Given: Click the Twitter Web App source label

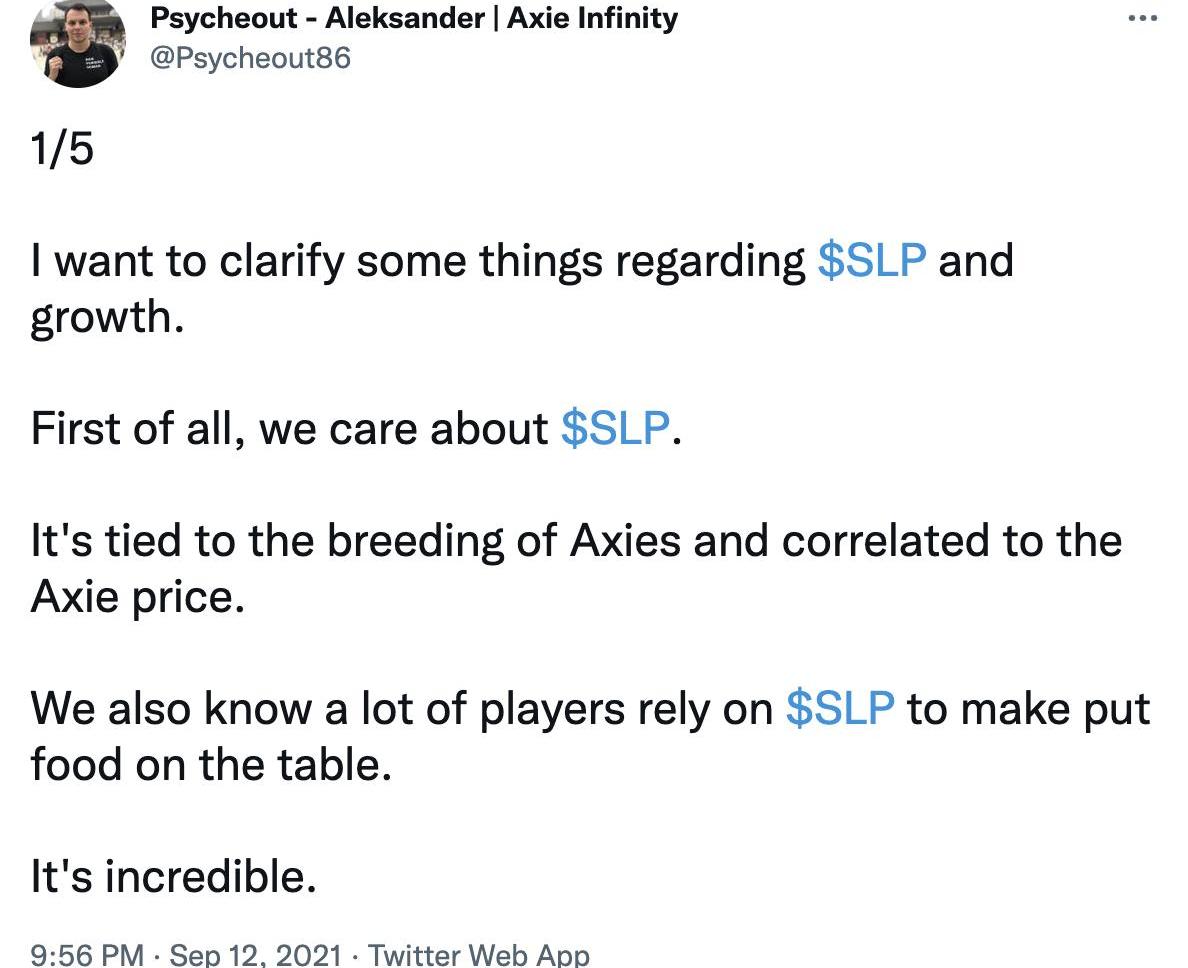Looking at the screenshot, I should [x=479, y=954].
